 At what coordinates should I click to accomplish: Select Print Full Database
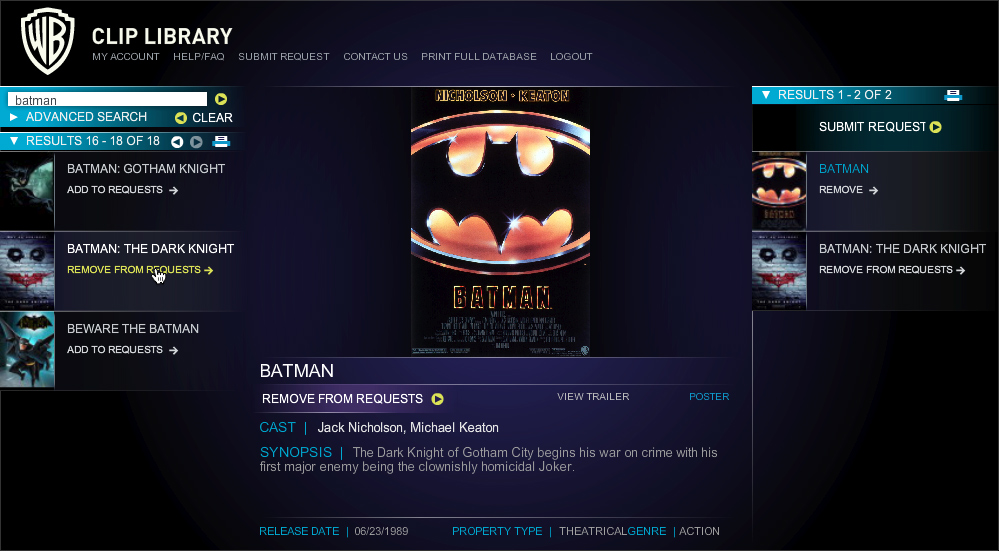(x=478, y=57)
